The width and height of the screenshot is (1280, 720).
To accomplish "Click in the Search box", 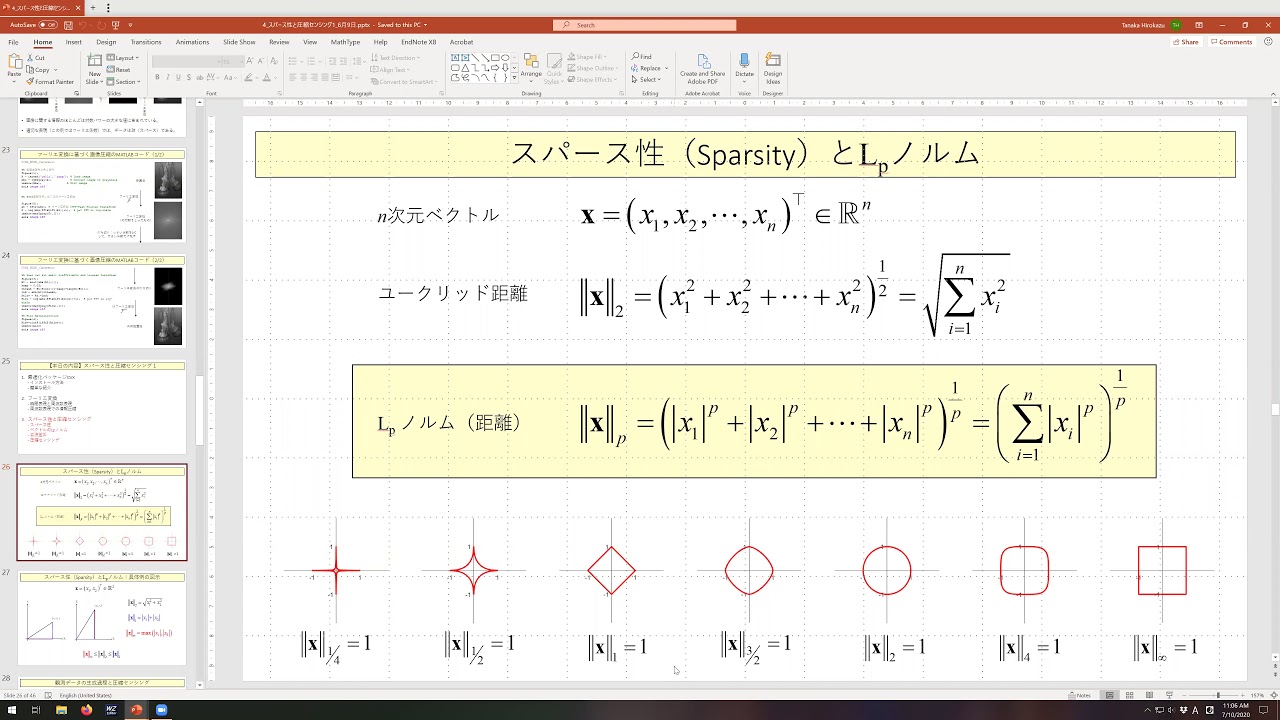I will tap(646, 25).
